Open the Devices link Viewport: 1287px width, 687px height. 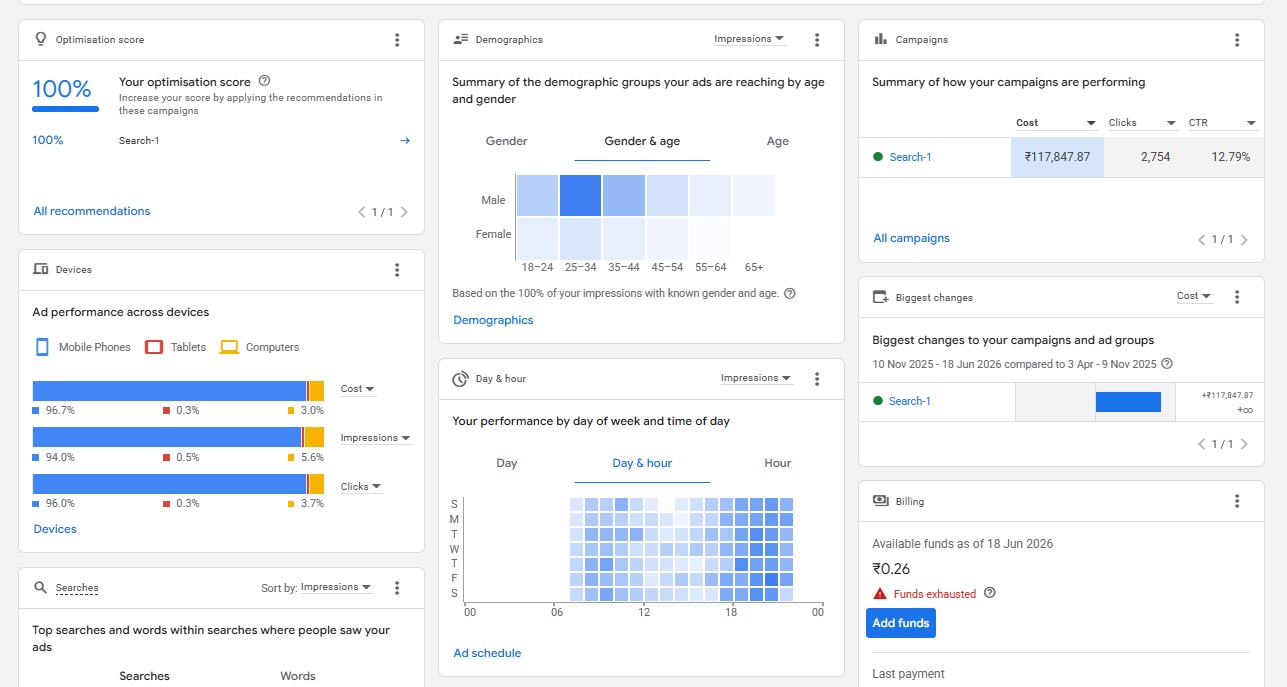click(x=55, y=530)
